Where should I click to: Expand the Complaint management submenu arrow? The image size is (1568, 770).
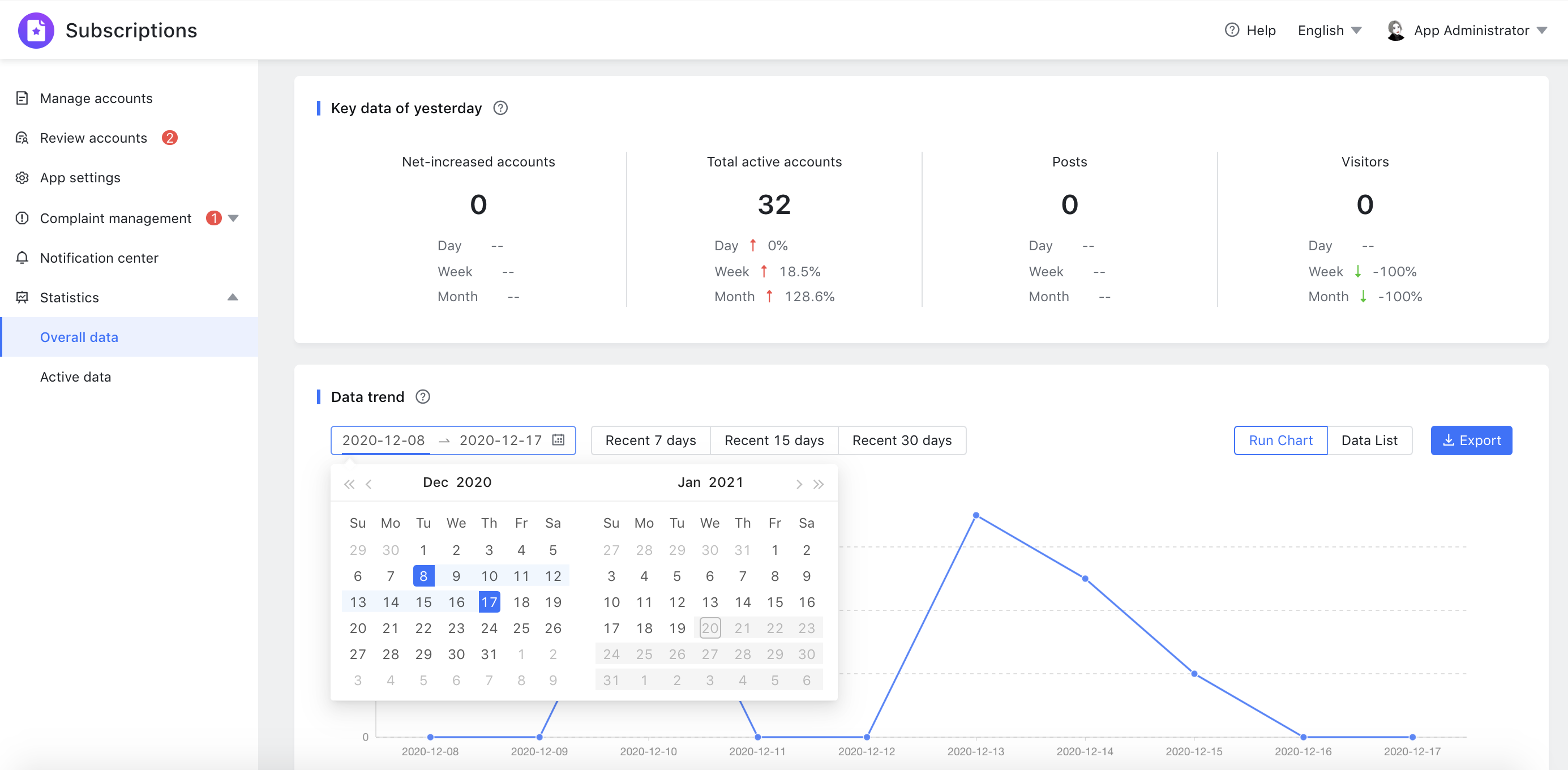point(233,218)
